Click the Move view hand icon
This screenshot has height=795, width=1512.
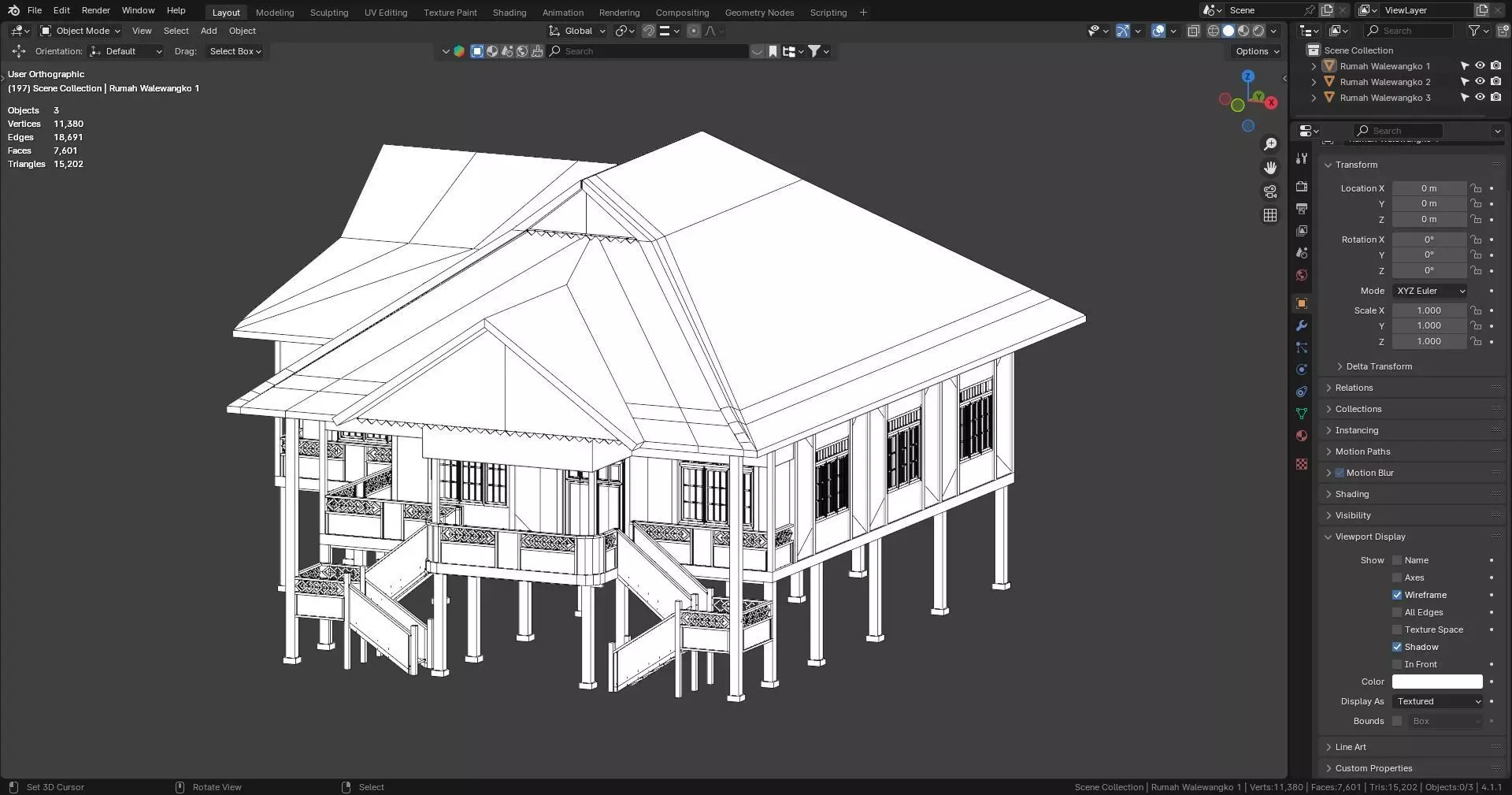point(1270,168)
